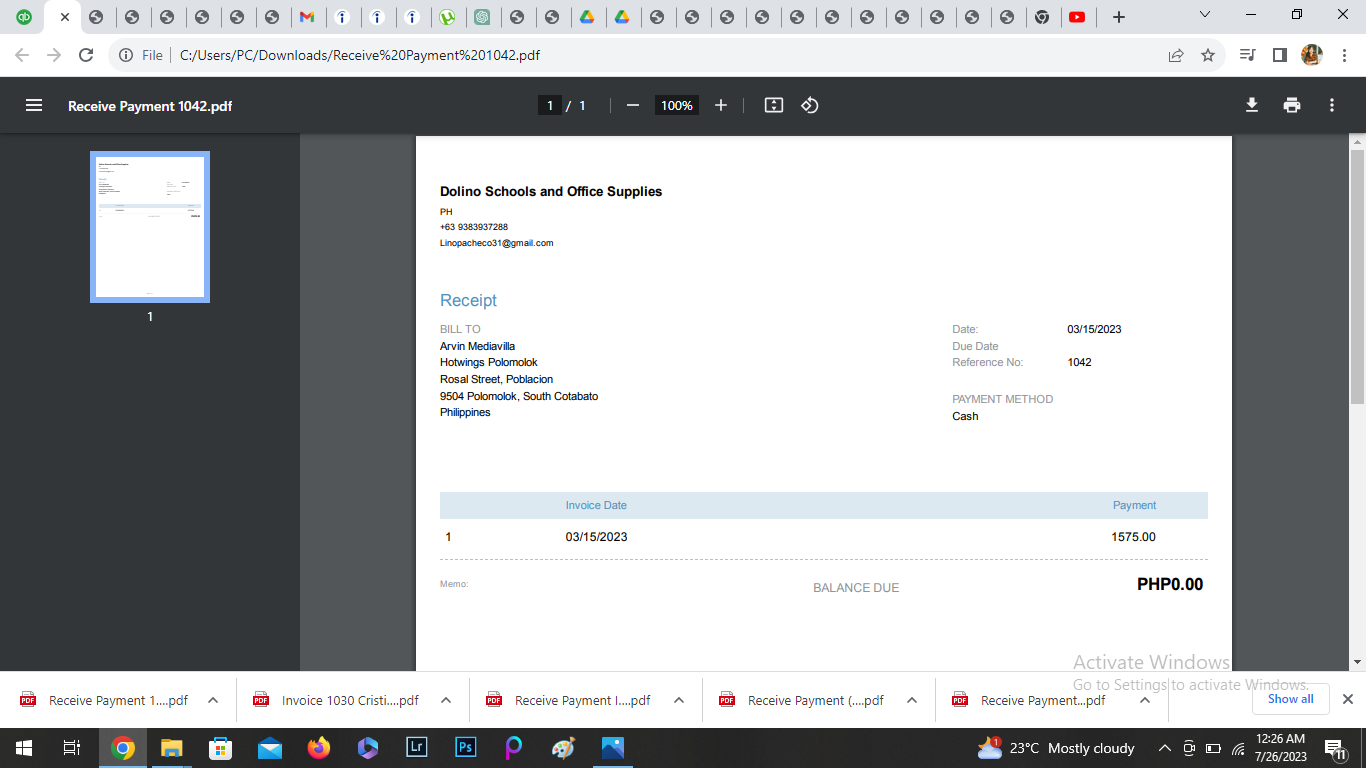The image size is (1366, 768).
Task: Click the Fit to page icon
Action: point(774,105)
